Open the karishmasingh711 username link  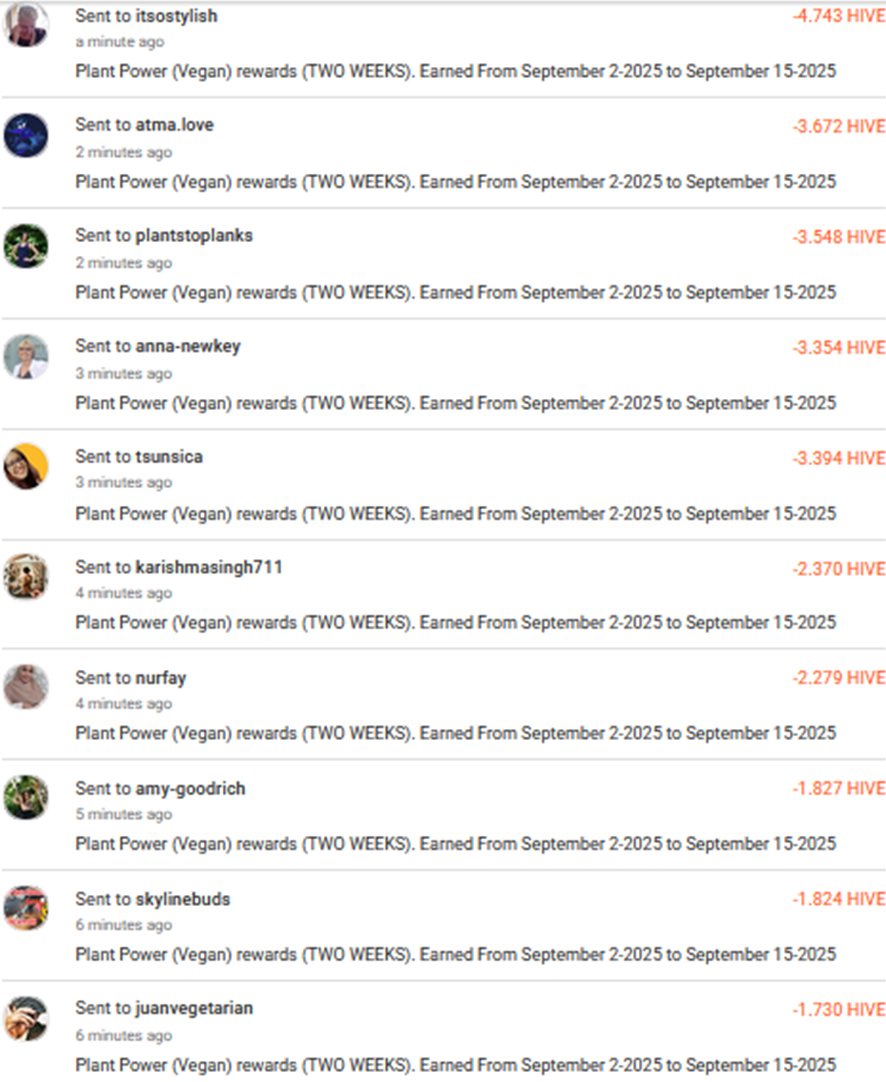[x=209, y=567]
